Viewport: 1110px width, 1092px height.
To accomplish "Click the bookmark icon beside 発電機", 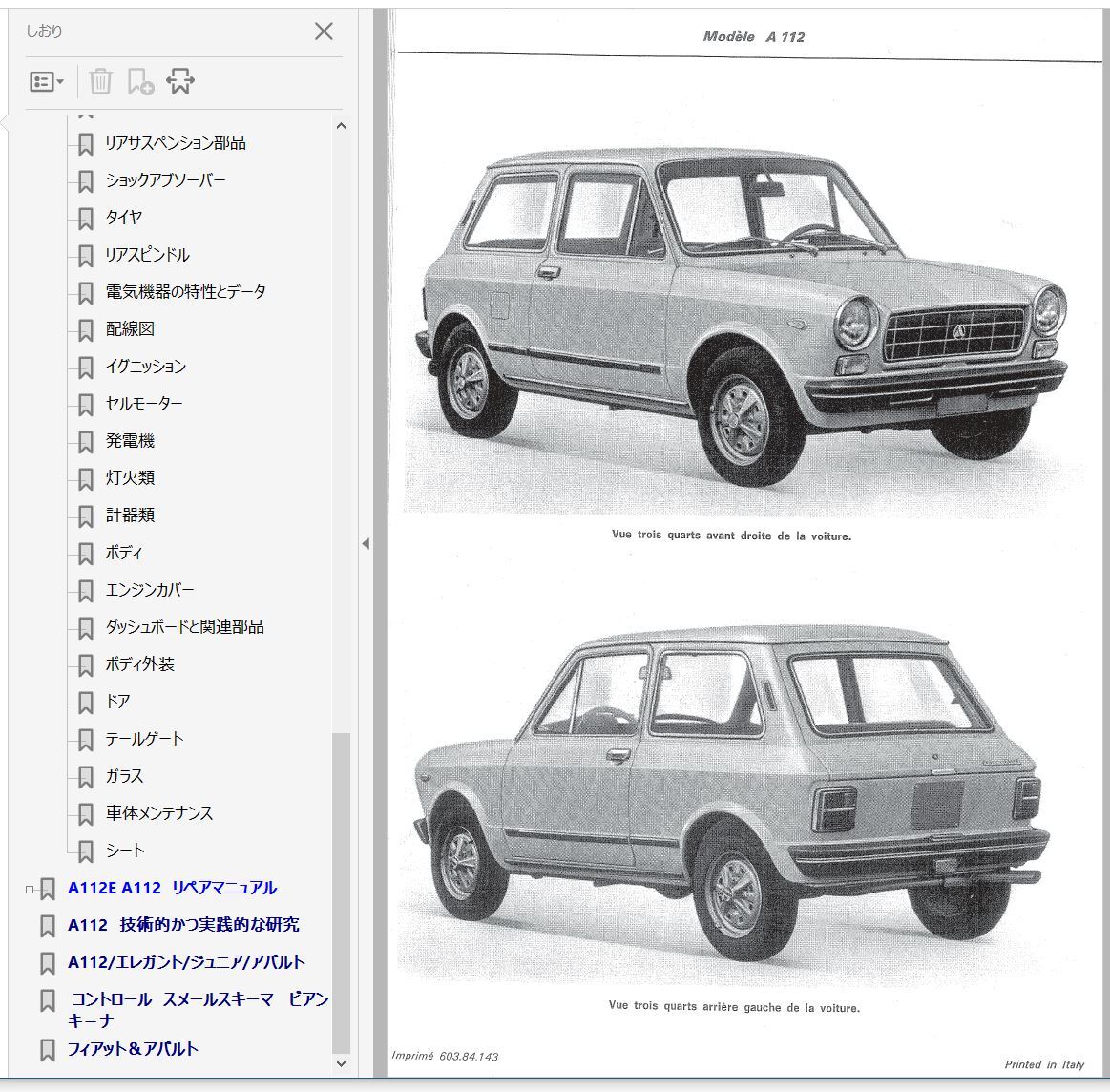I will [86, 443].
